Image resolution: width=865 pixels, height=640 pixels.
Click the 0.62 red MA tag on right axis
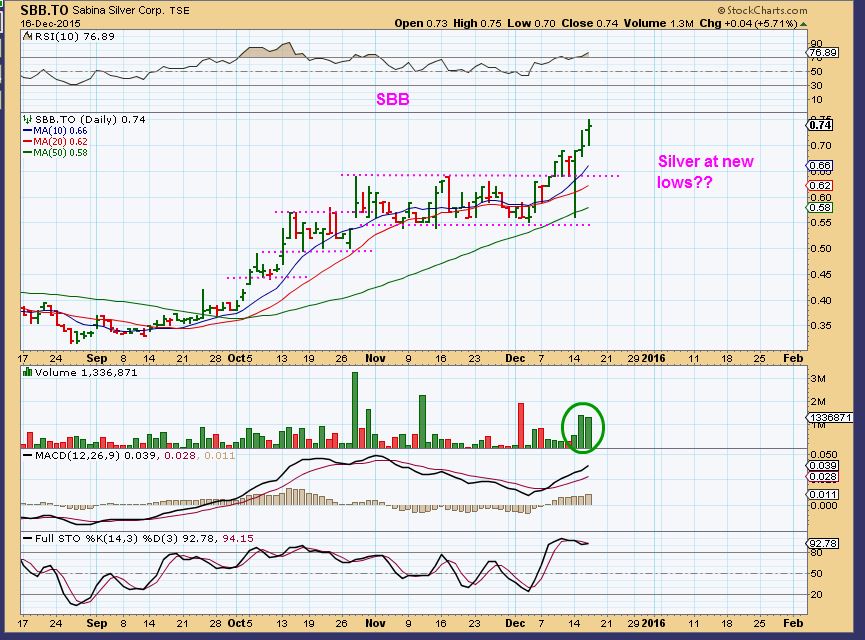[x=820, y=185]
